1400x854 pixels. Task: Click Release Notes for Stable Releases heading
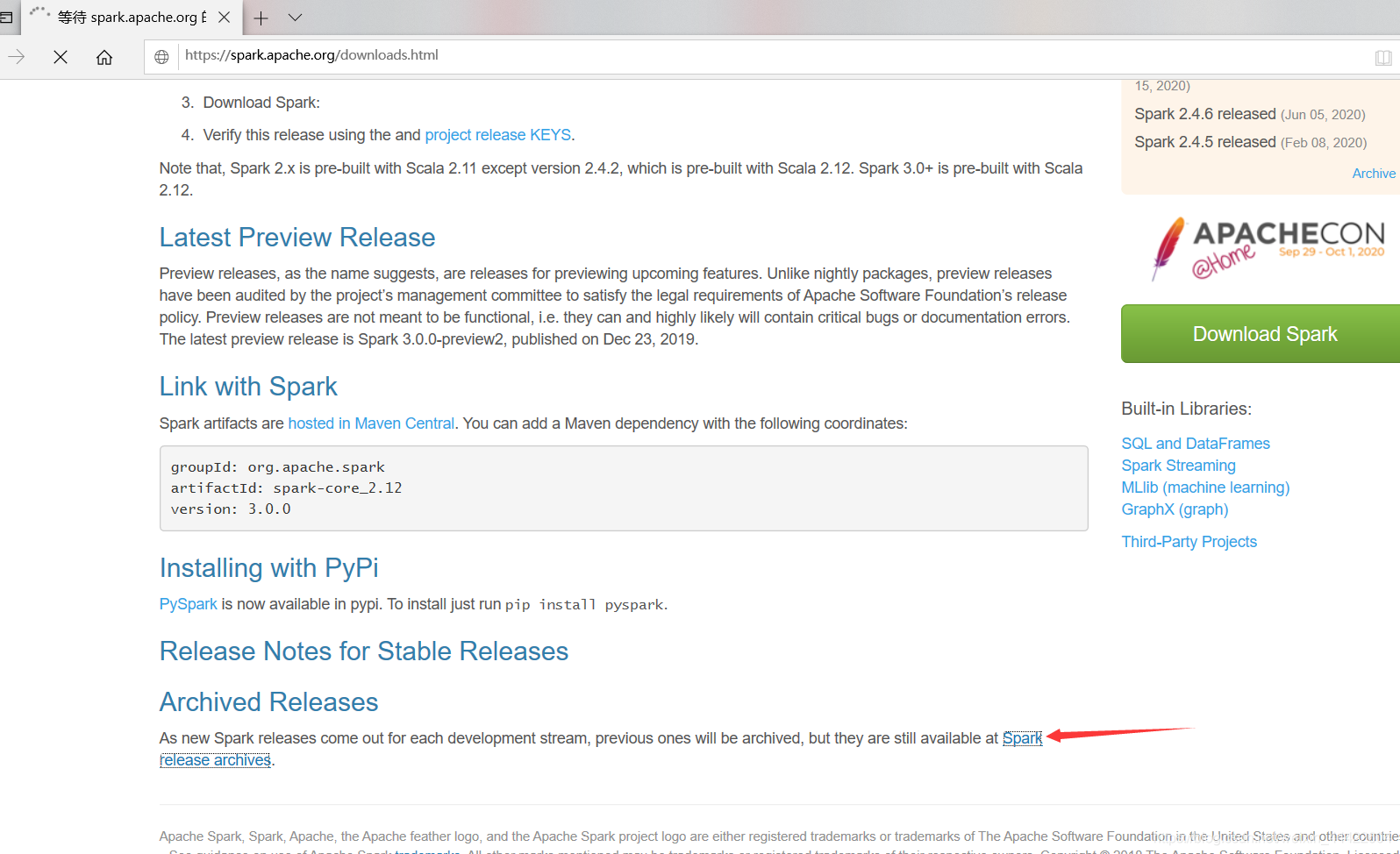coord(364,651)
